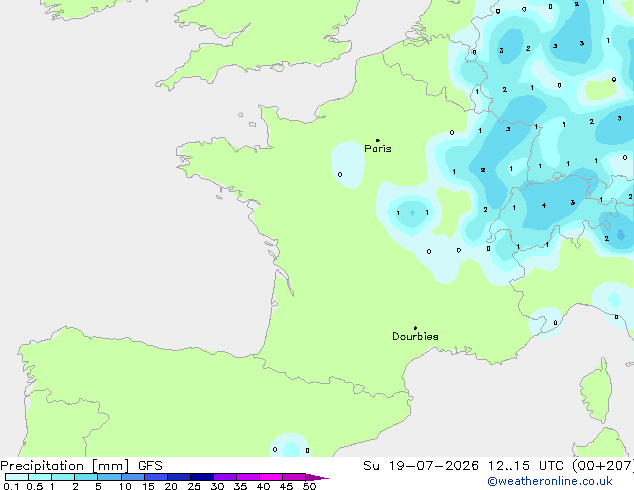Click the 'Su 19-07-2026 12..15 UTC' timestamp
The height and width of the screenshot is (490, 634).
coord(466,466)
